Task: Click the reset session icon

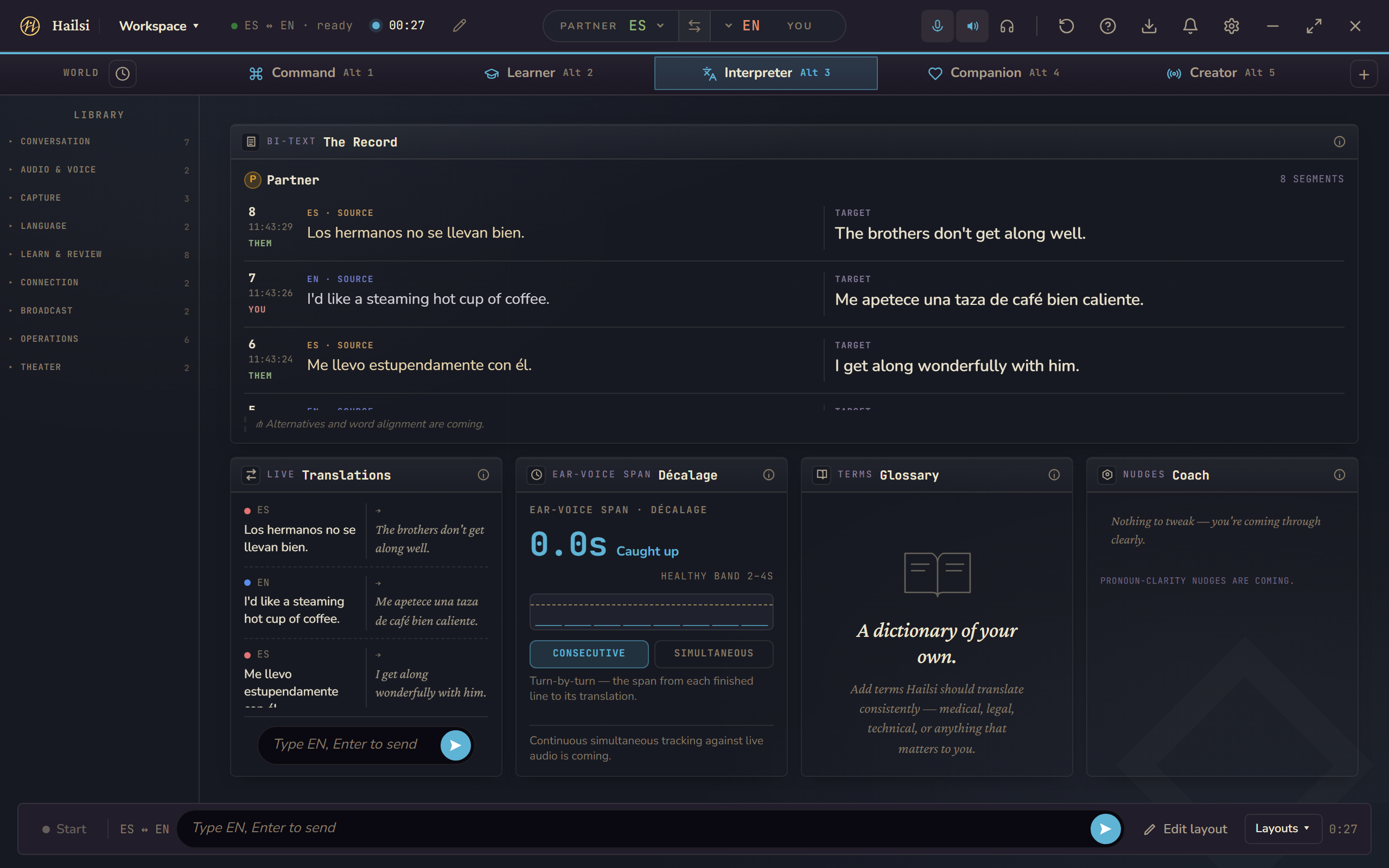Action: [1066, 26]
